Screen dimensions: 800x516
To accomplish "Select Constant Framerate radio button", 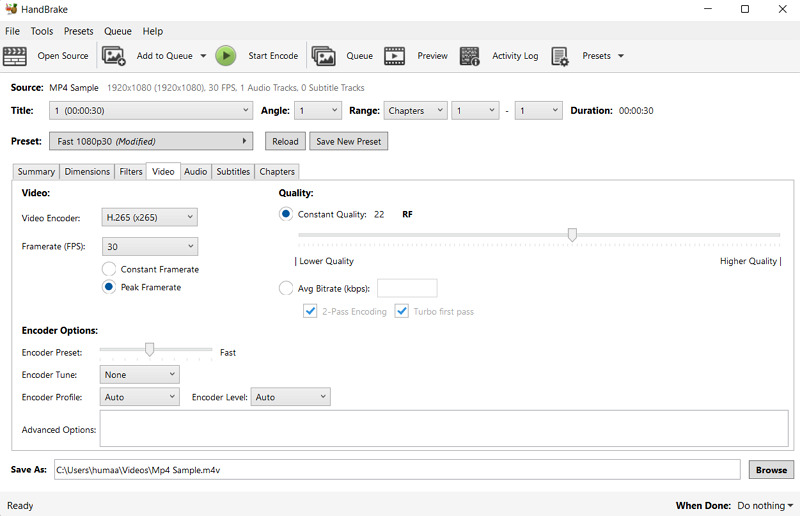I will (x=109, y=269).
